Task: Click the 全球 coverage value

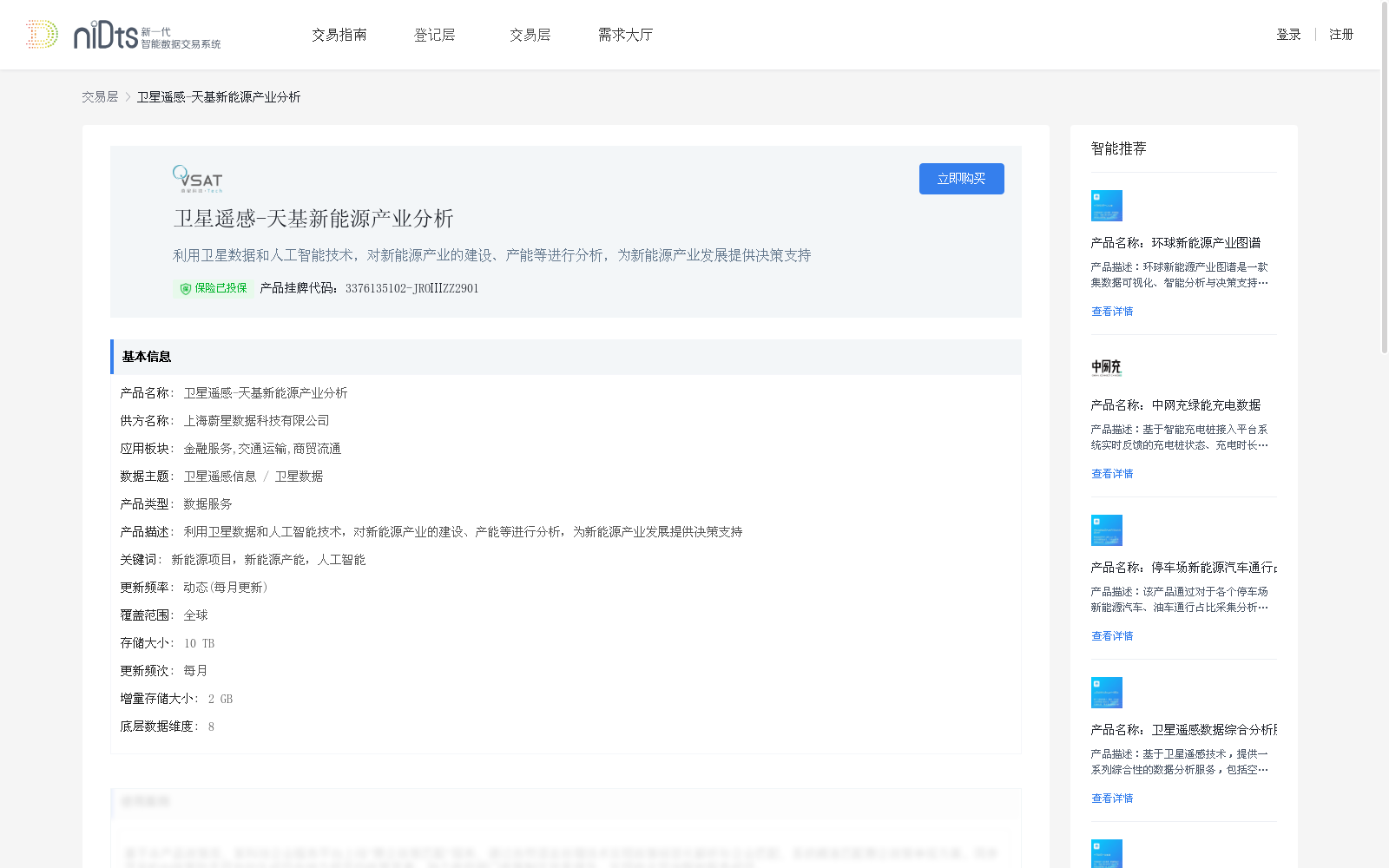Action: pyautogui.click(x=195, y=615)
